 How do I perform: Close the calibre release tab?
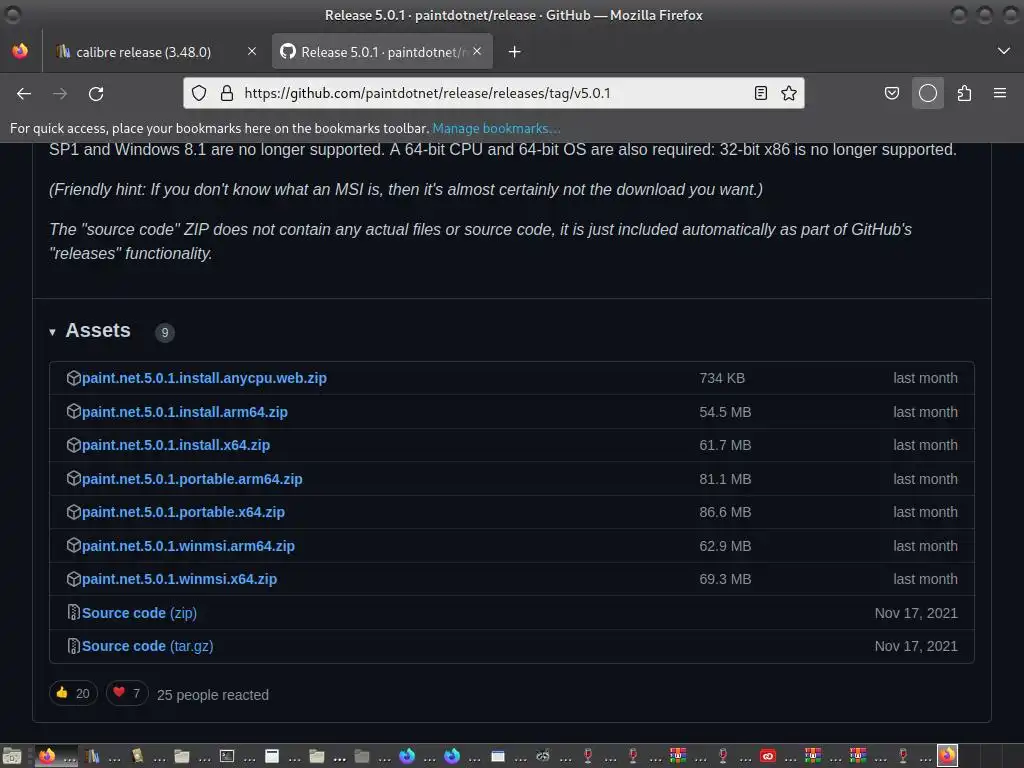tap(252, 51)
